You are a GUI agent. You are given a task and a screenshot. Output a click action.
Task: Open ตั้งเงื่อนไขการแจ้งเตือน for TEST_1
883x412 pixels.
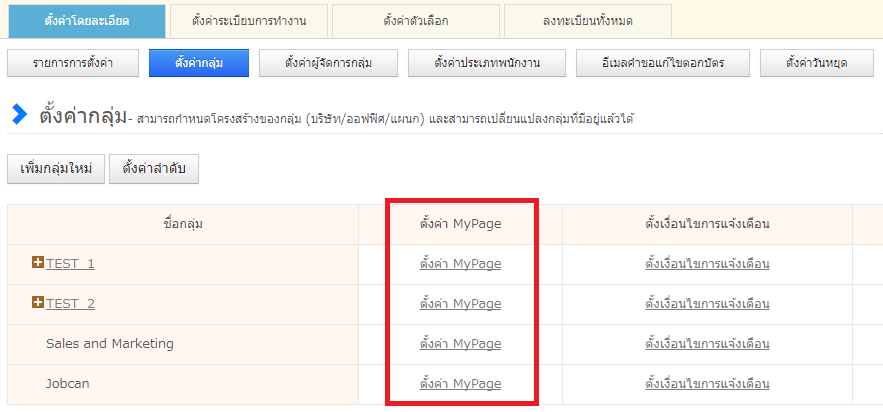pos(707,264)
